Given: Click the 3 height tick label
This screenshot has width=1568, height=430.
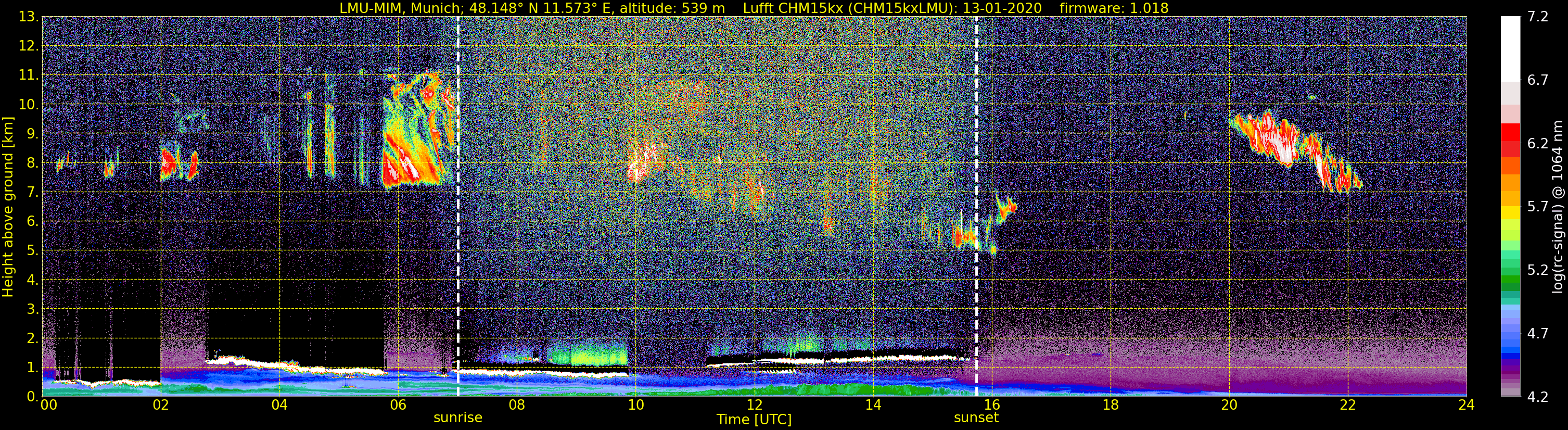Looking at the screenshot, I should point(32,309).
